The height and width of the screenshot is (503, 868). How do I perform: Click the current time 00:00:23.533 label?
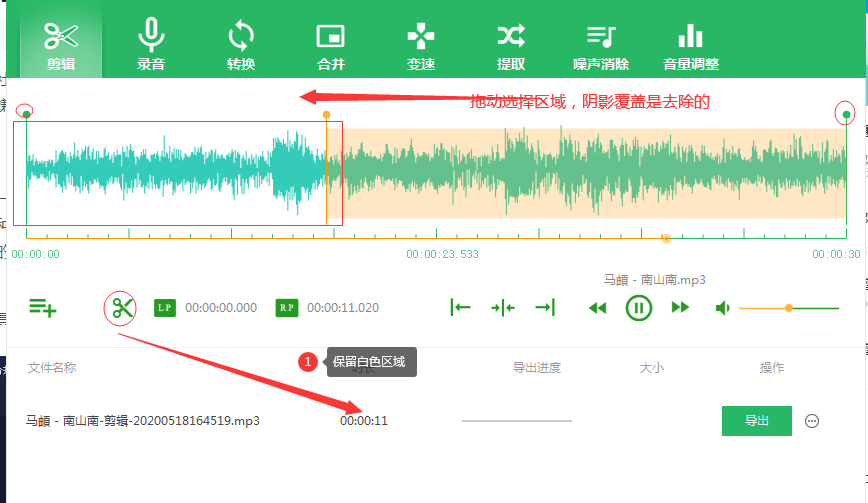(442, 254)
